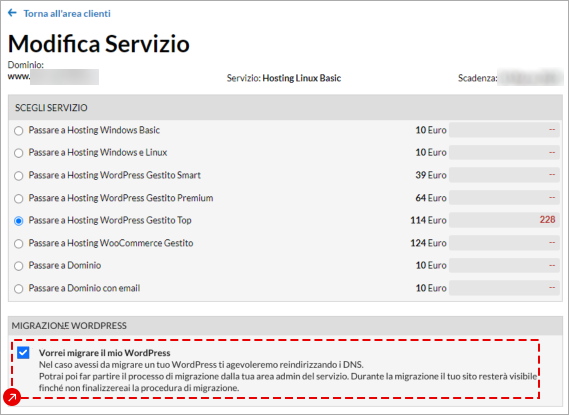Choose Hosting WordPress Gestito Premium option
Viewport: 569px width, 415px height.
[19, 198]
